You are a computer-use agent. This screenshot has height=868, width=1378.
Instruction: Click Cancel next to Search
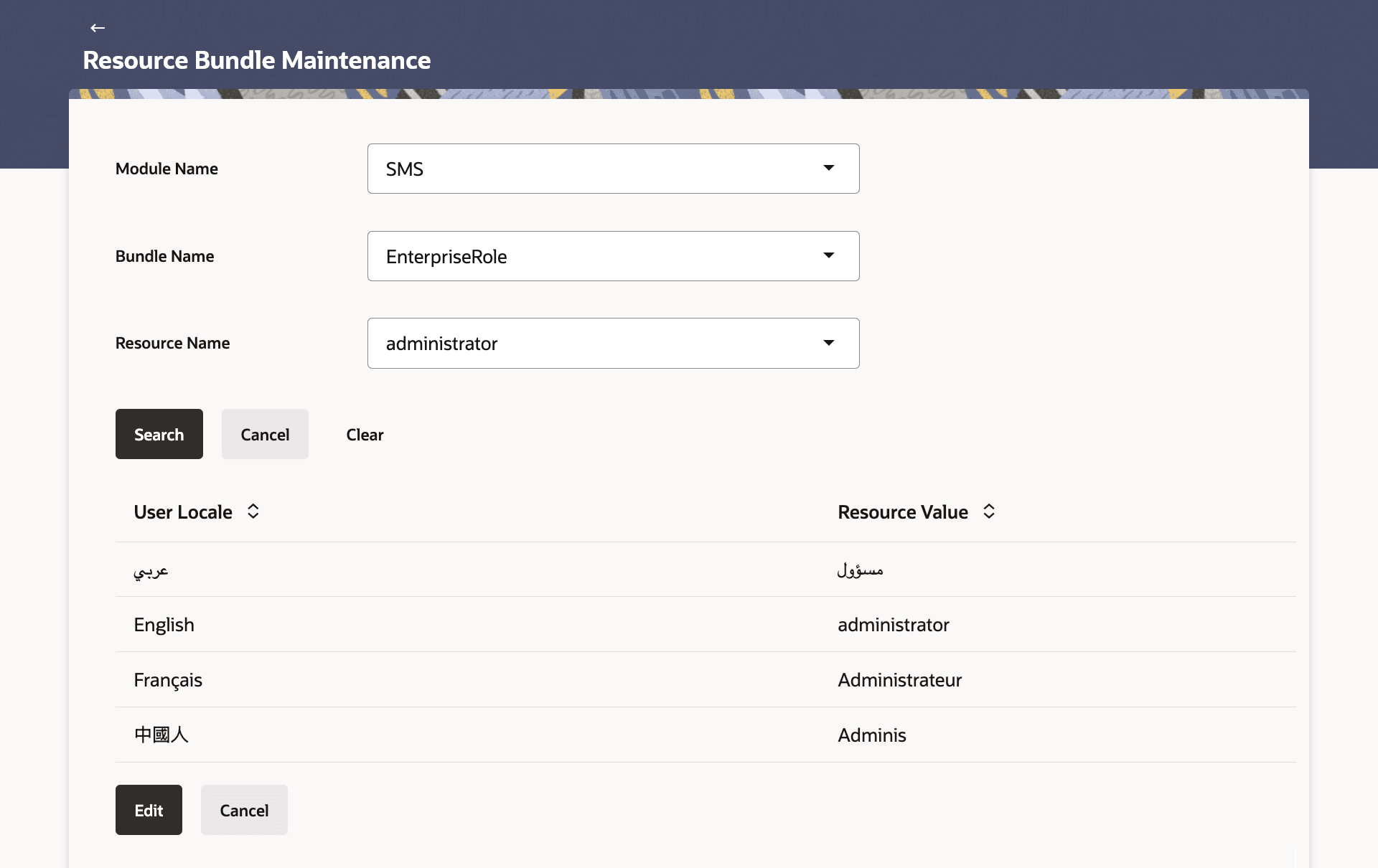pyautogui.click(x=265, y=434)
